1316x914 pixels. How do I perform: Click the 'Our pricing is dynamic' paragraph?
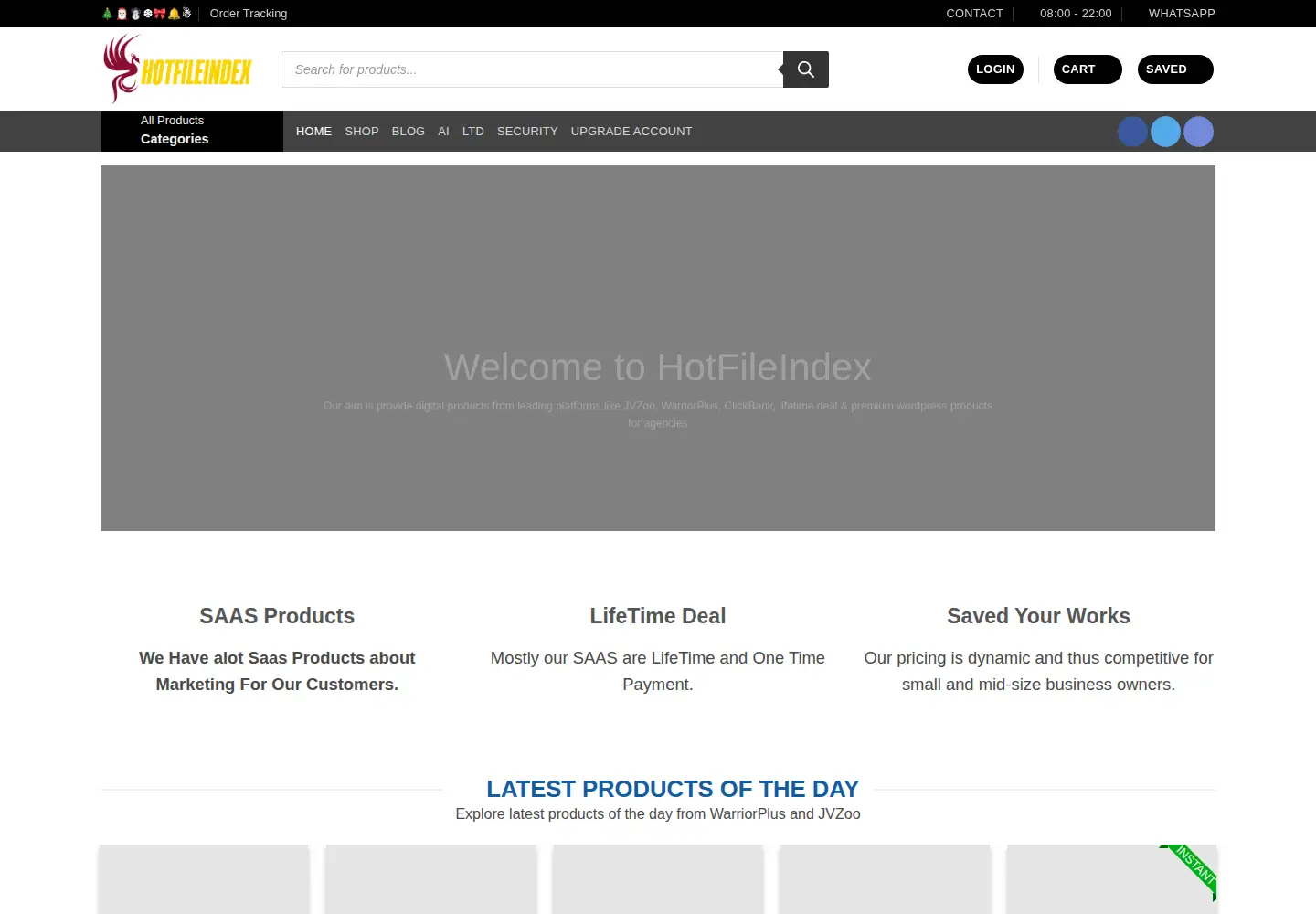point(1038,671)
